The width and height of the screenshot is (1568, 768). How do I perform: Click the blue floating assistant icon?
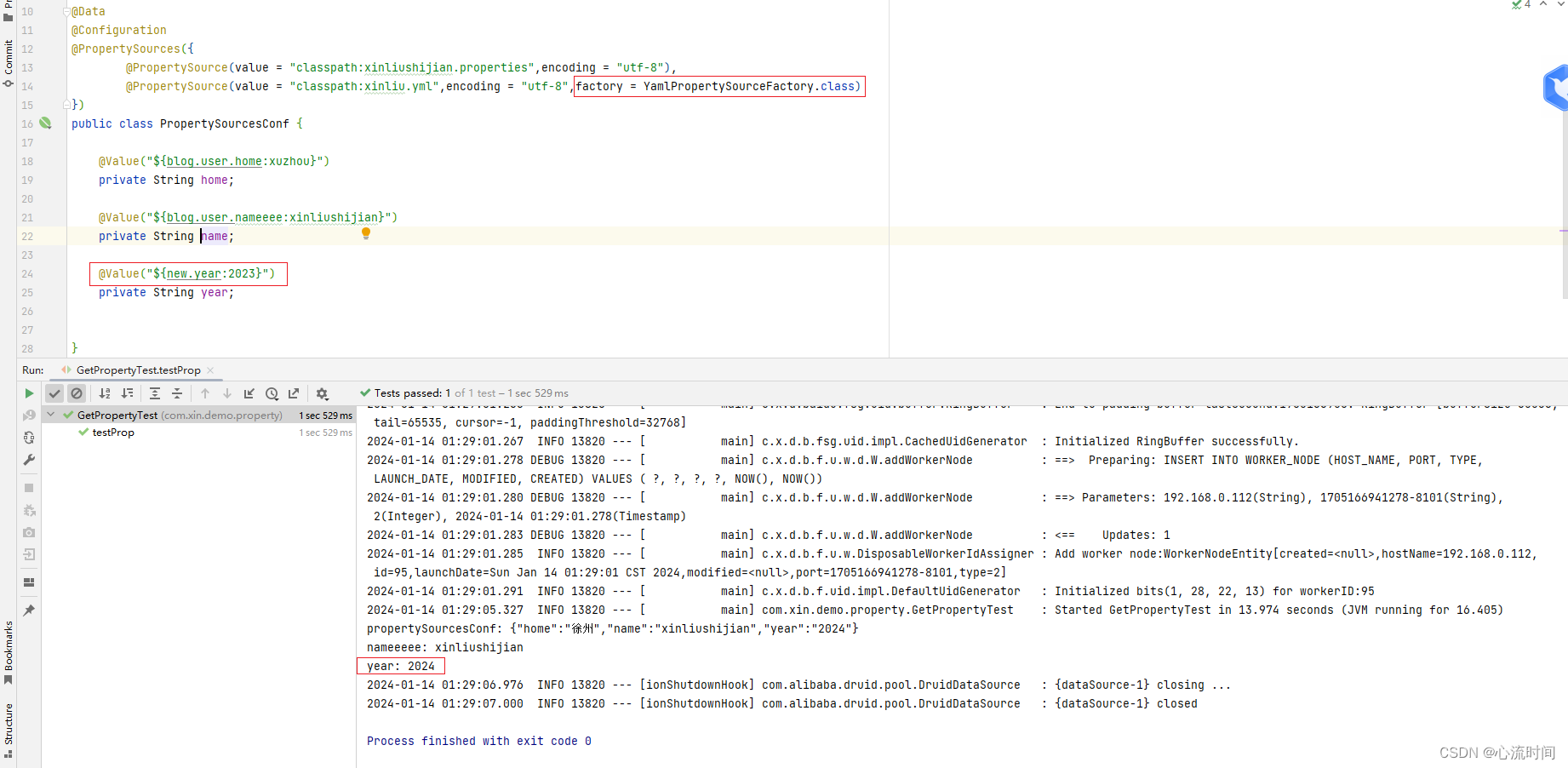pyautogui.click(x=1556, y=88)
